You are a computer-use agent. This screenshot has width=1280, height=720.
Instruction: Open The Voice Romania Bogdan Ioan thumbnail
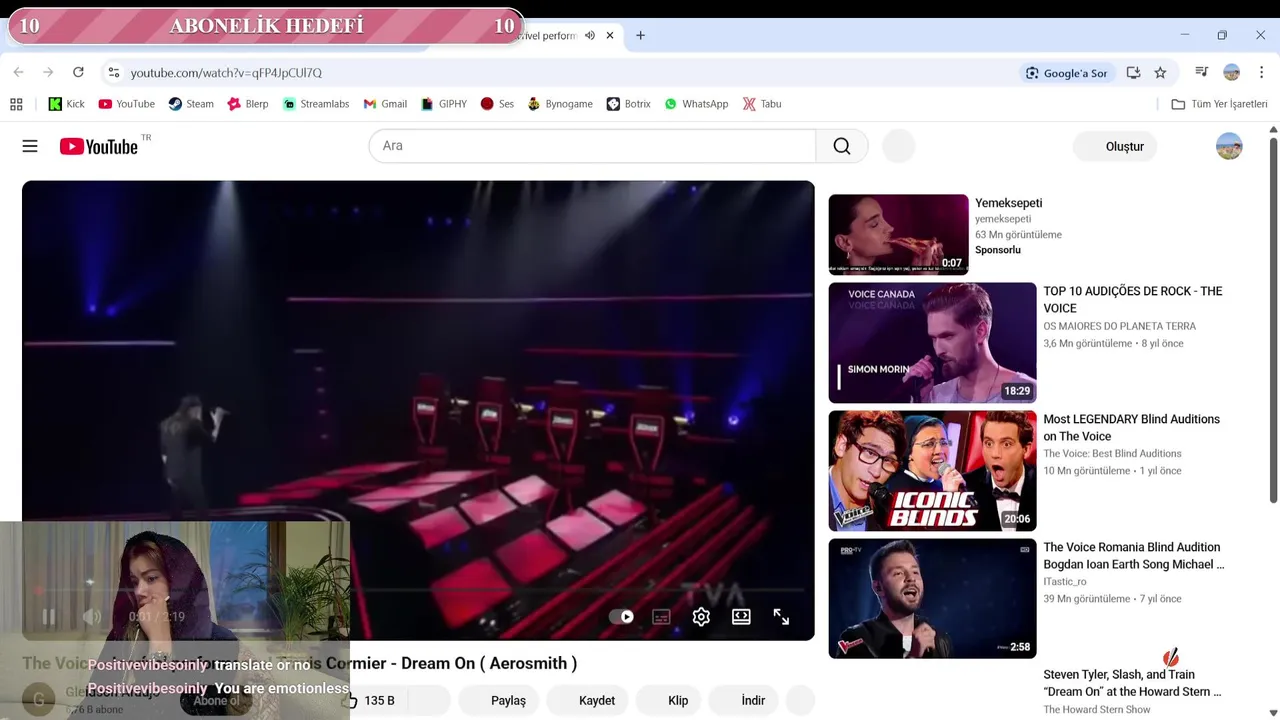click(932, 599)
